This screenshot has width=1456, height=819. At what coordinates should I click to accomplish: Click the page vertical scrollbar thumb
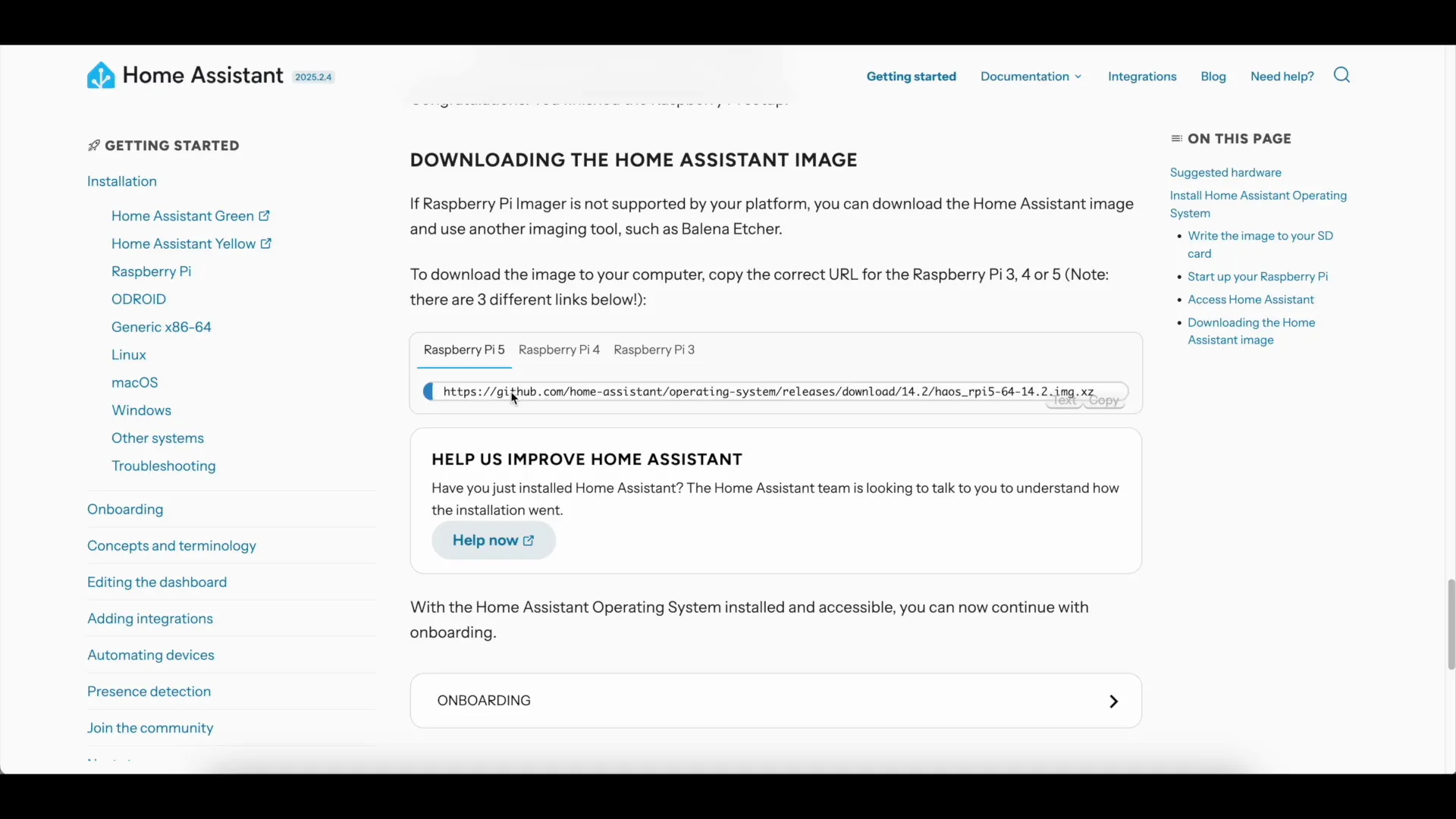(x=1451, y=625)
